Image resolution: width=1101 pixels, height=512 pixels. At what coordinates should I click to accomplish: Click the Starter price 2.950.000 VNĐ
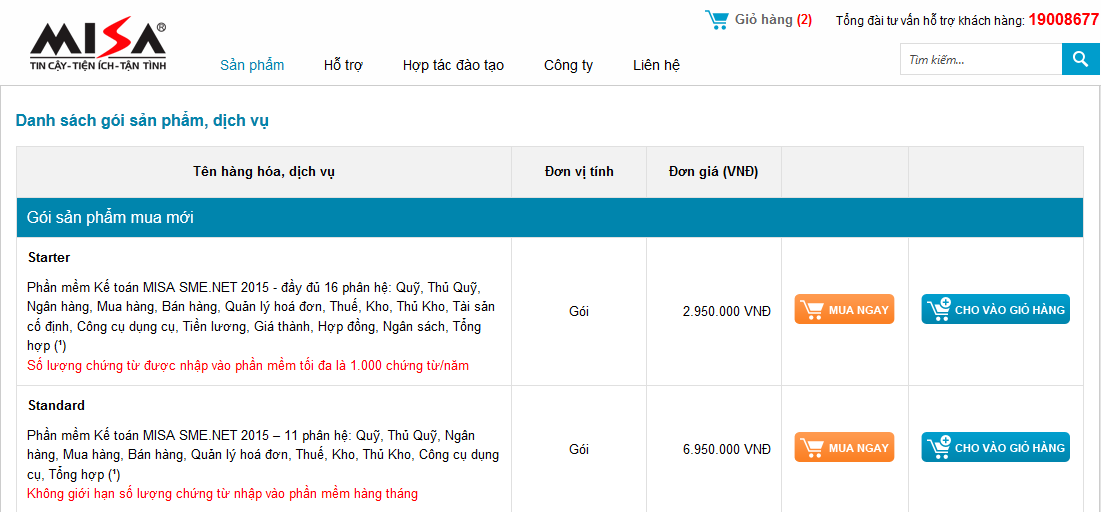click(727, 311)
